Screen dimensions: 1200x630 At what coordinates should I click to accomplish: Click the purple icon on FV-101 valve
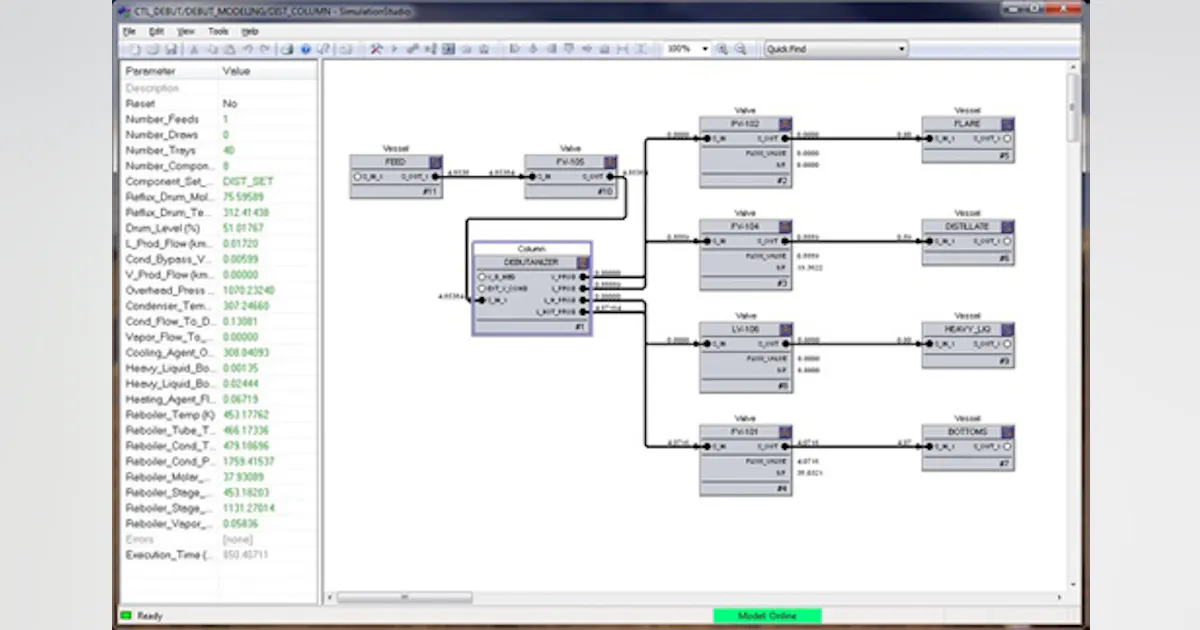[x=785, y=431]
